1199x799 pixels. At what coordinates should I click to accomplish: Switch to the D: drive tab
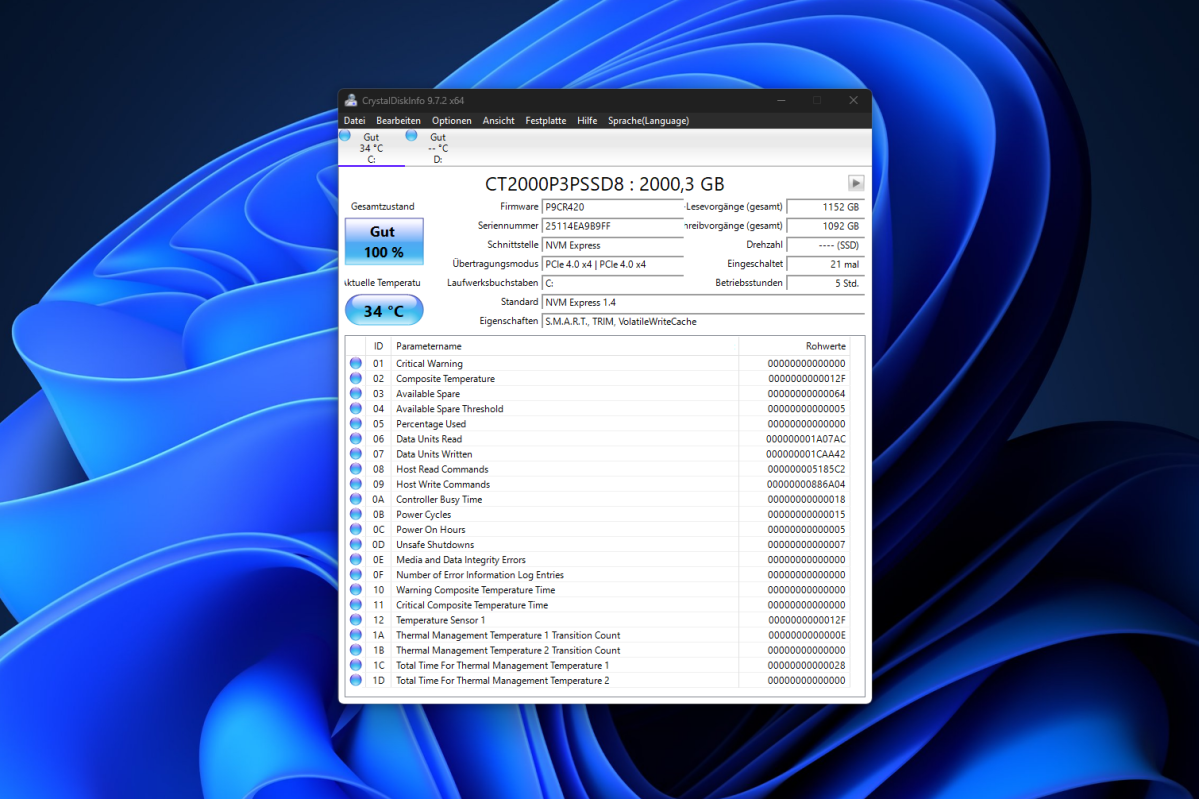437,147
